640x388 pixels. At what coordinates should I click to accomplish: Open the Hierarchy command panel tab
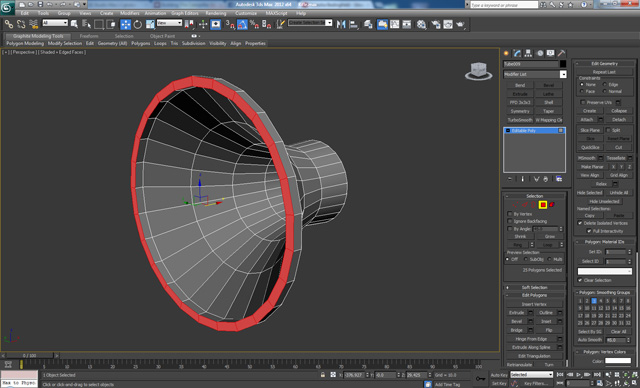pos(529,53)
